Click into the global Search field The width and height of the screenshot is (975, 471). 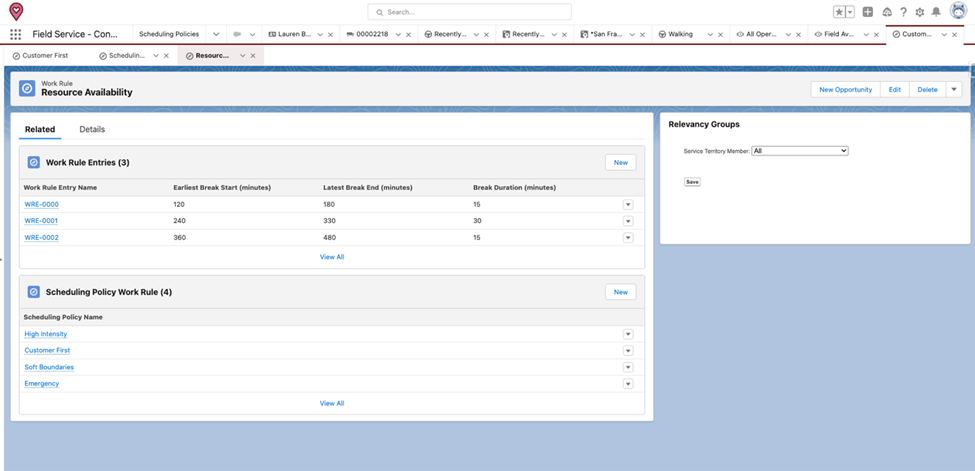pyautogui.click(x=470, y=12)
